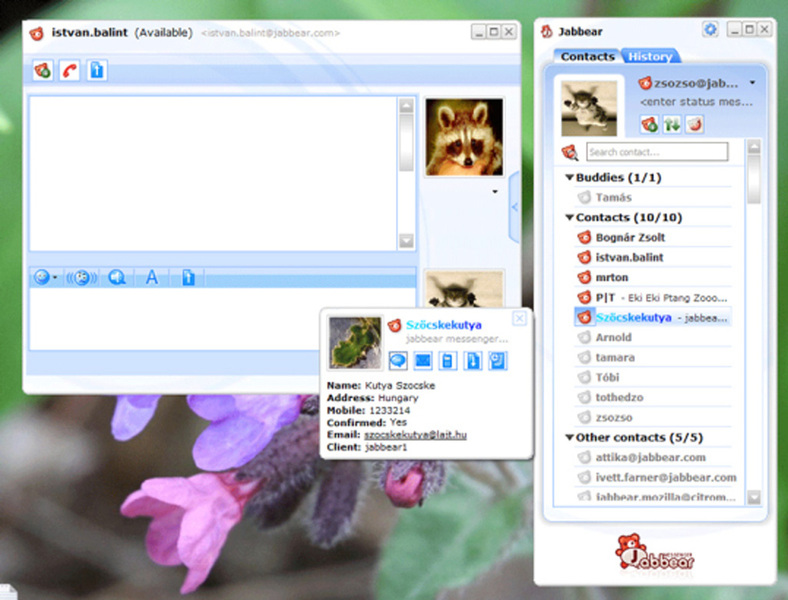Click the chat history scroll up arrow
The image size is (788, 600).
pos(406,106)
